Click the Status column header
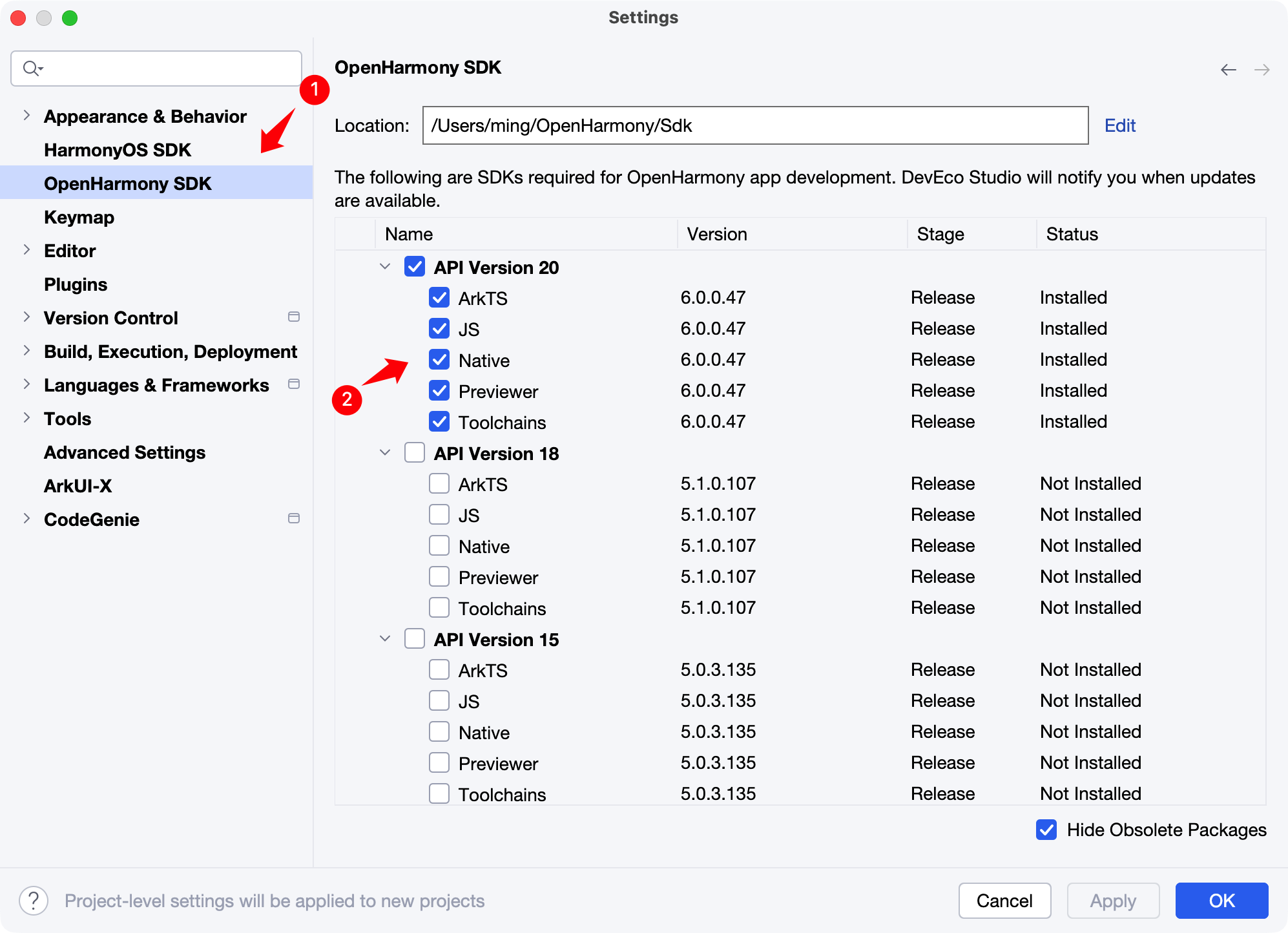The width and height of the screenshot is (1288, 933). point(1150,234)
